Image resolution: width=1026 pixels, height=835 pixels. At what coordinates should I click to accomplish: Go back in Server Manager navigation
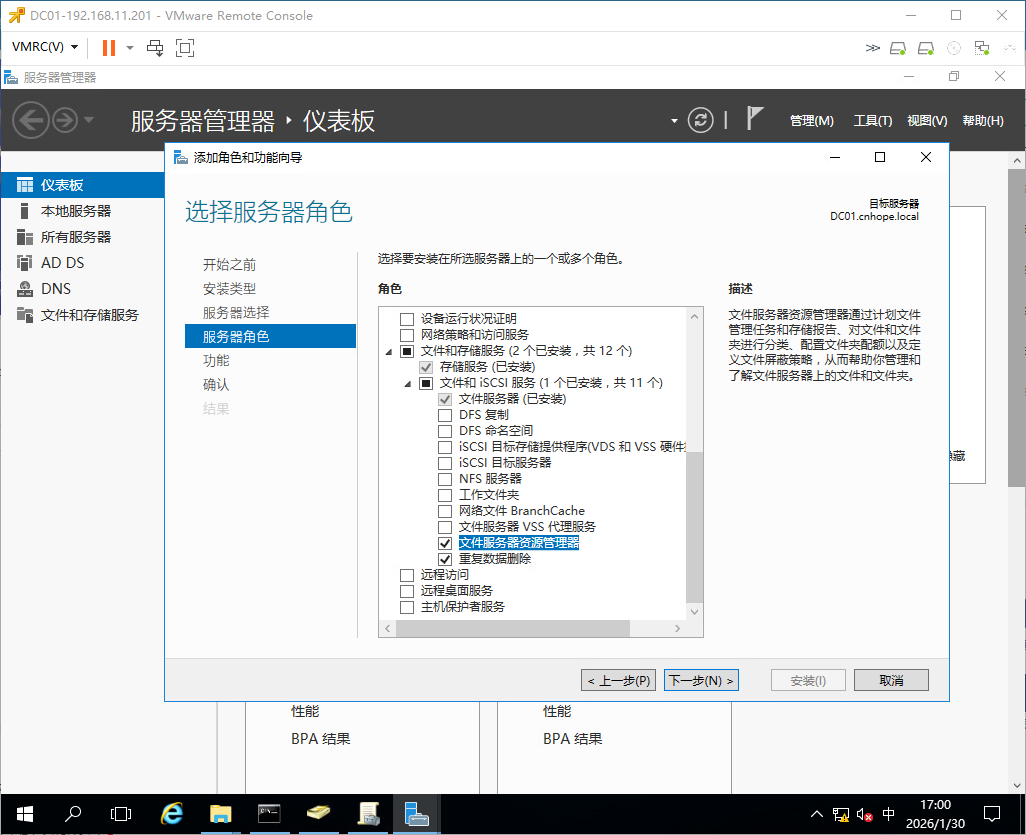click(30, 120)
